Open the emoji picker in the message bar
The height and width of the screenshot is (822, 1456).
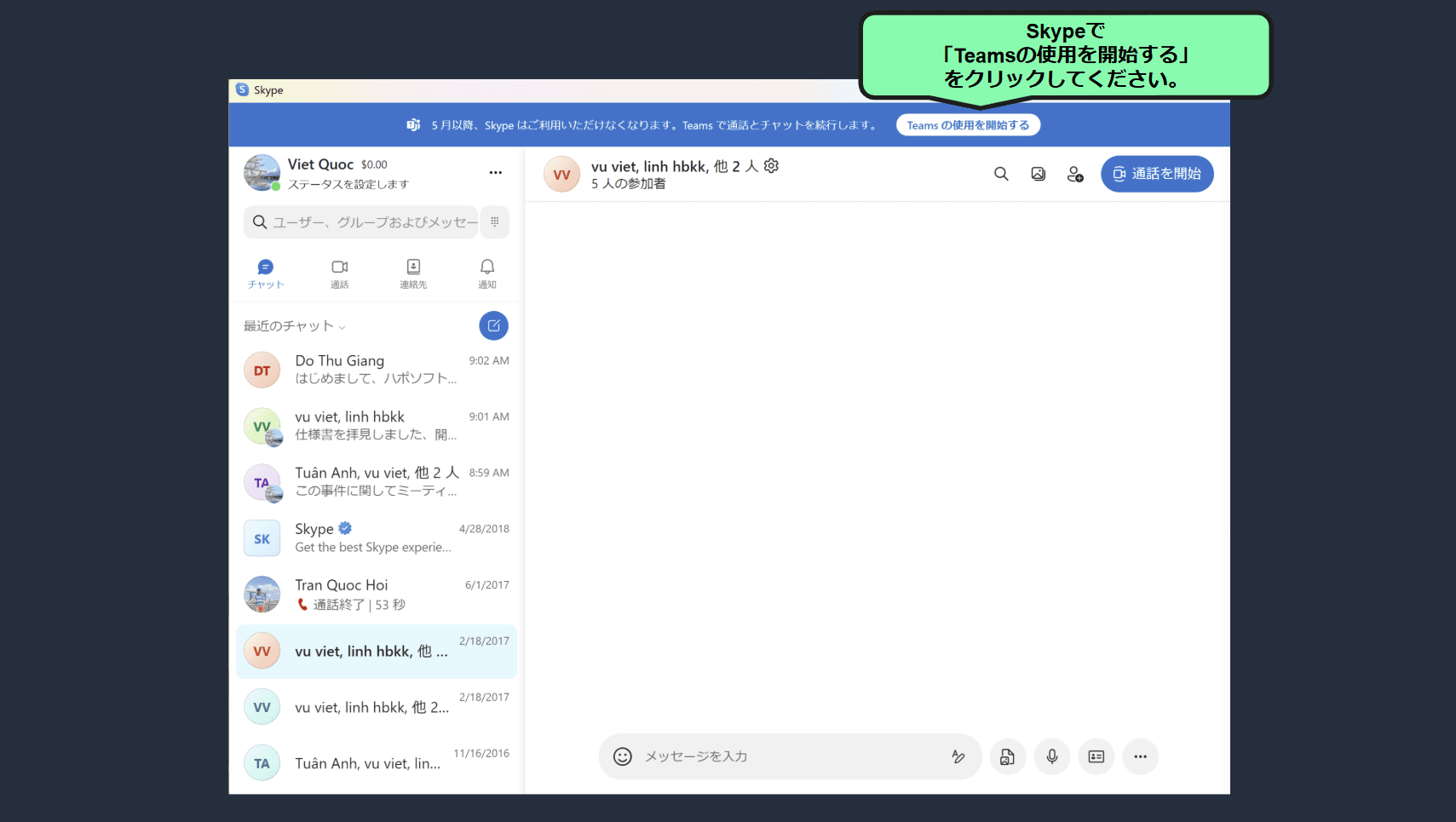622,756
